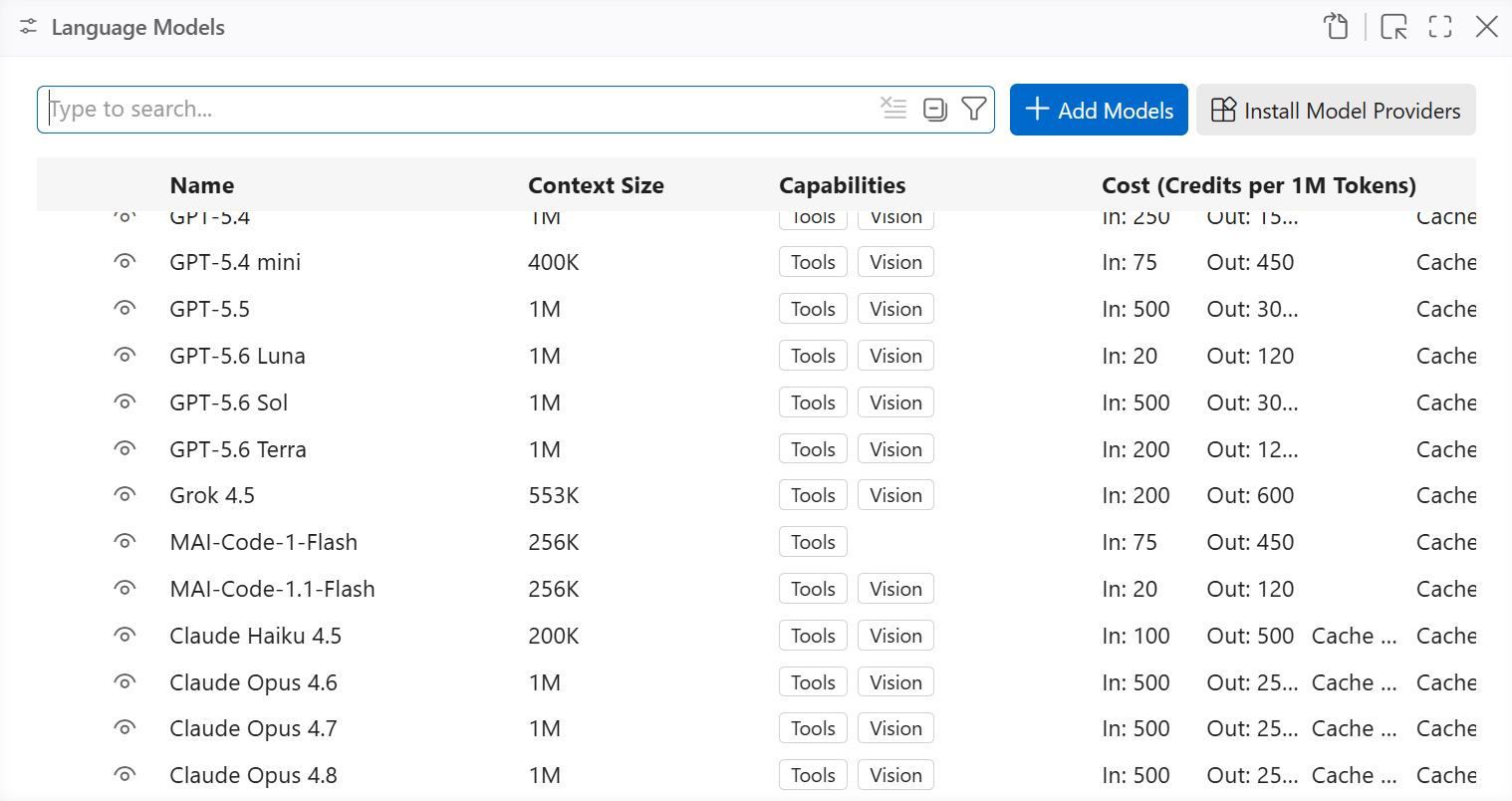Select the GPT-5.6 Terra name
The width and height of the screenshot is (1512, 801).
coord(238,449)
